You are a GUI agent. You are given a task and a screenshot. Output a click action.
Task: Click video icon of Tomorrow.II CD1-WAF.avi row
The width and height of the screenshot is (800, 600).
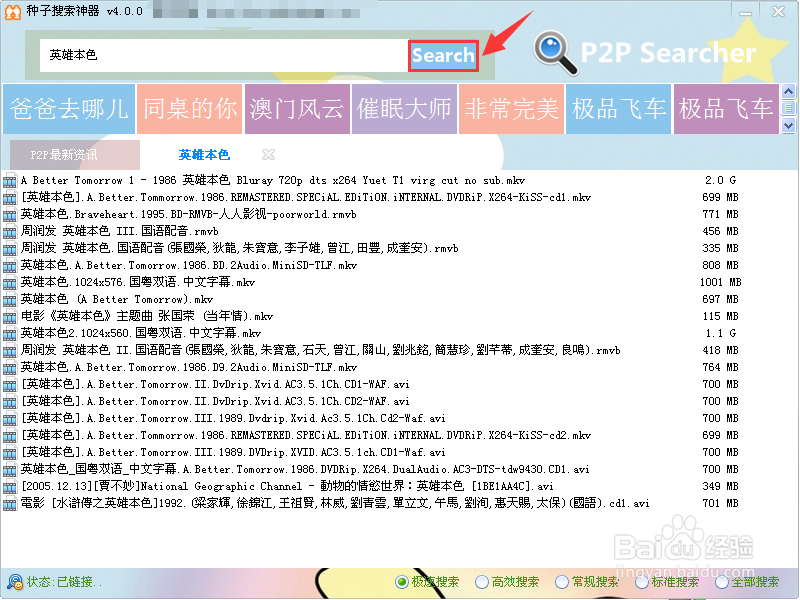(10, 385)
